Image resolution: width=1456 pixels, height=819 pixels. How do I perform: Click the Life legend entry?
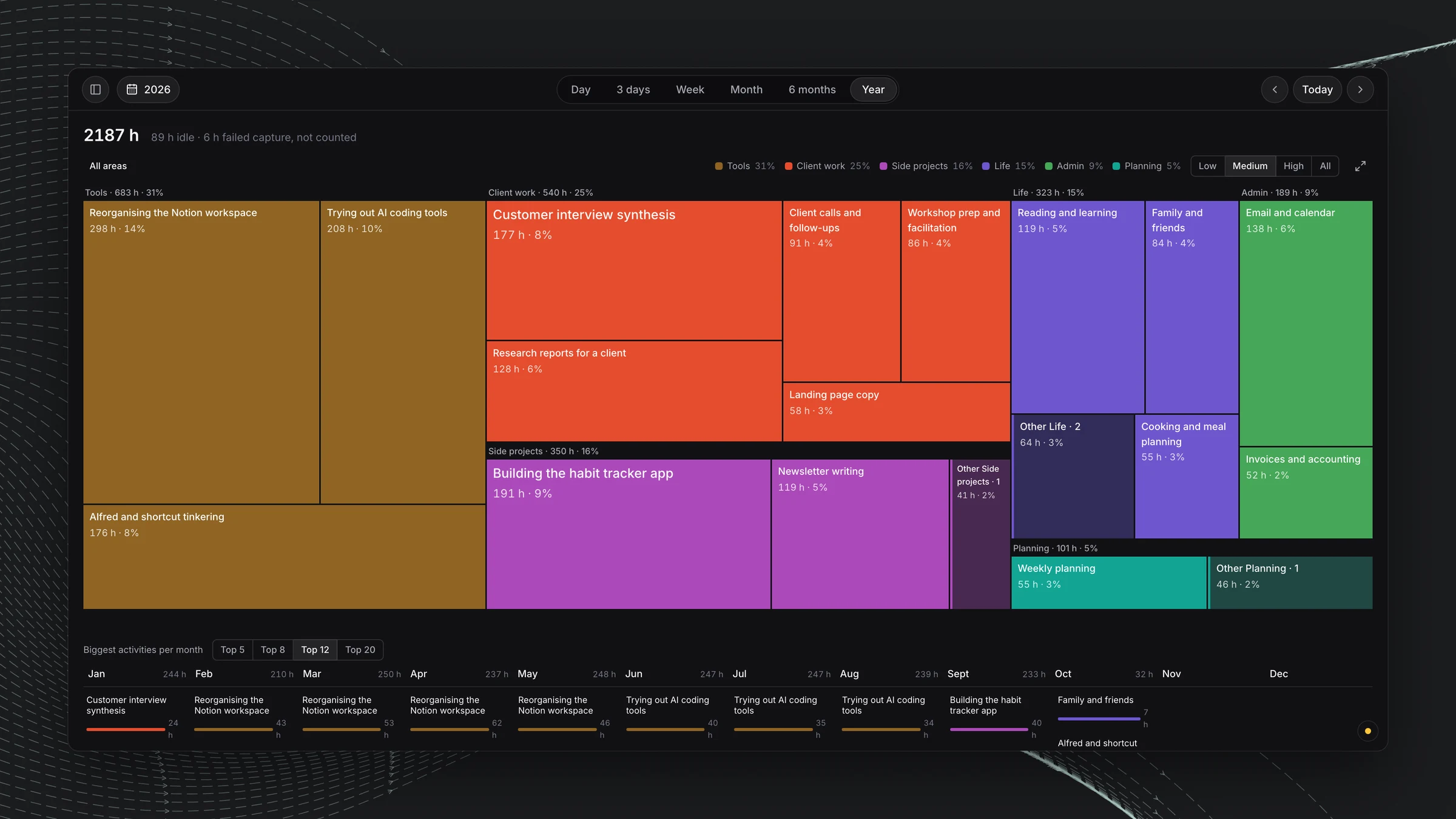(x=1008, y=166)
